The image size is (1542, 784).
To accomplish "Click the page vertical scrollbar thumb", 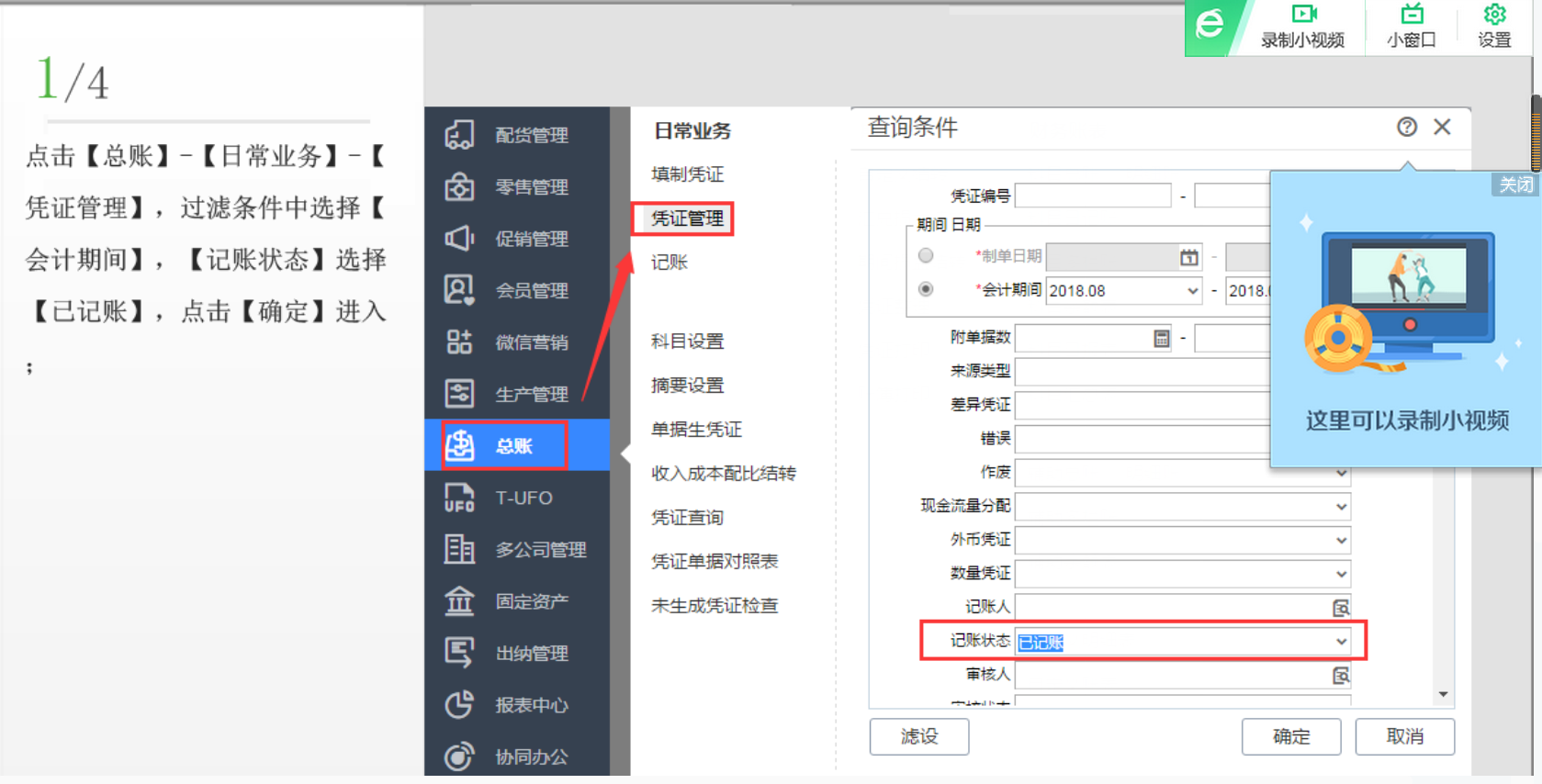I will click(x=1536, y=133).
